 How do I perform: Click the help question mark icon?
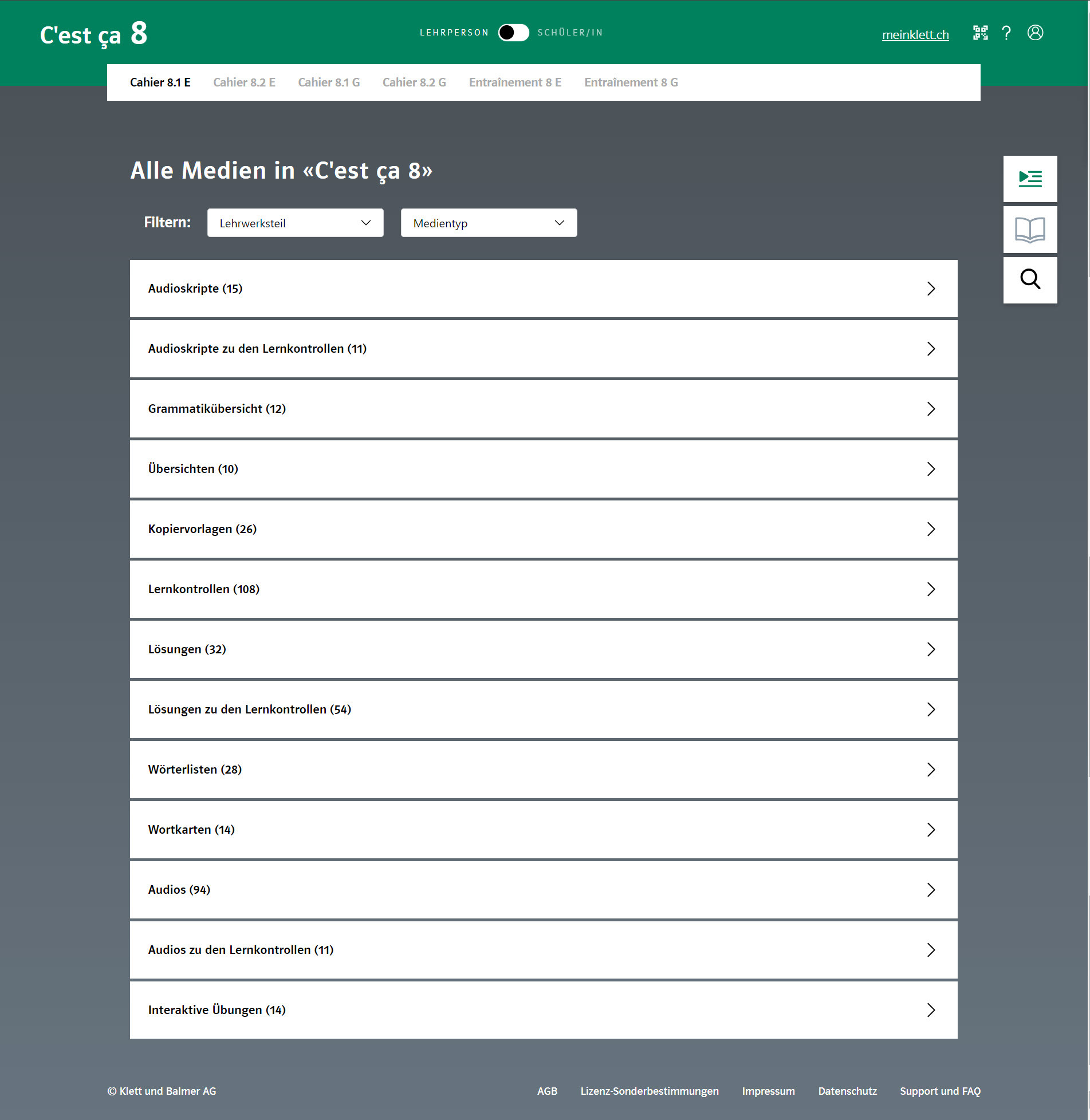(1006, 33)
